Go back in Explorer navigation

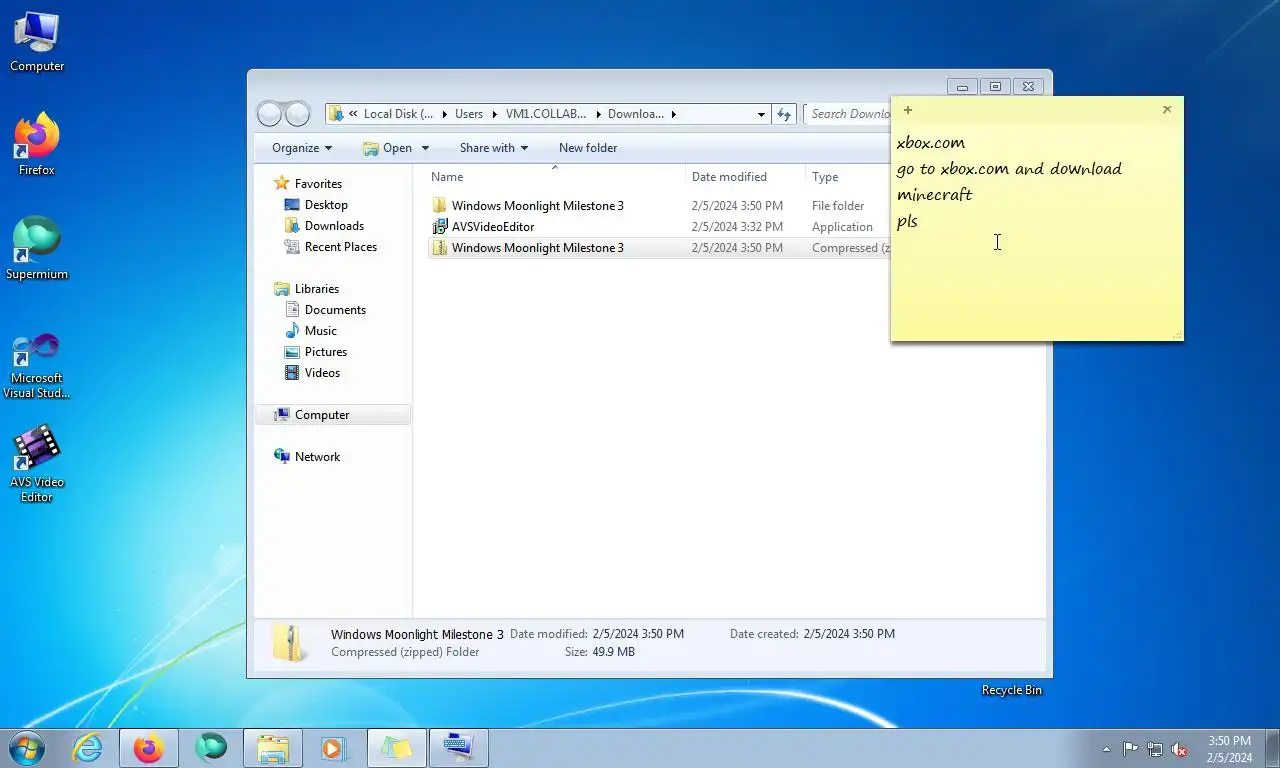pyautogui.click(x=270, y=114)
